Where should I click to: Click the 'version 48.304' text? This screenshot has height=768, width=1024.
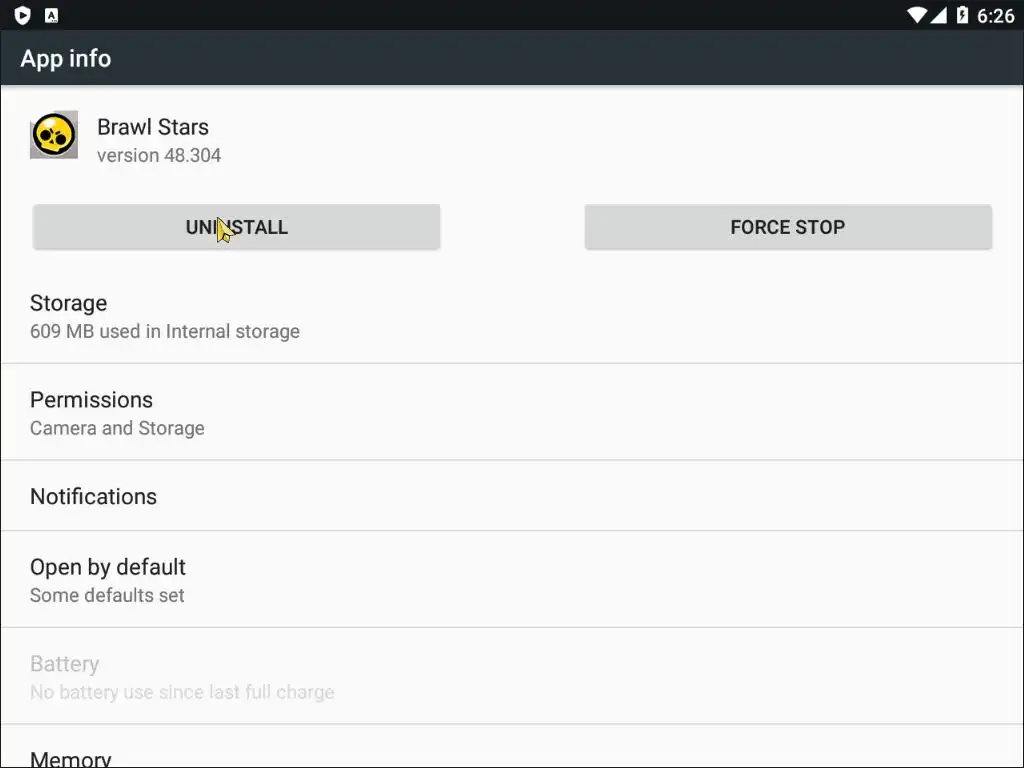pyautogui.click(x=159, y=155)
